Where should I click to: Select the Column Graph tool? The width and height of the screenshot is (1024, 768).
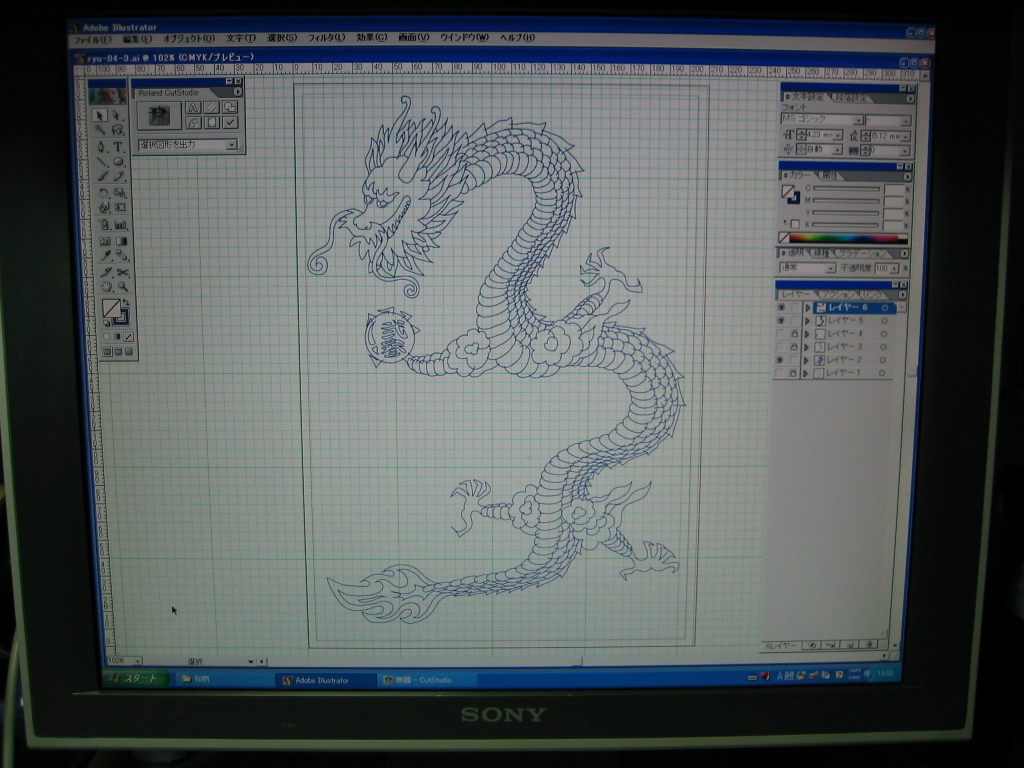point(121,225)
